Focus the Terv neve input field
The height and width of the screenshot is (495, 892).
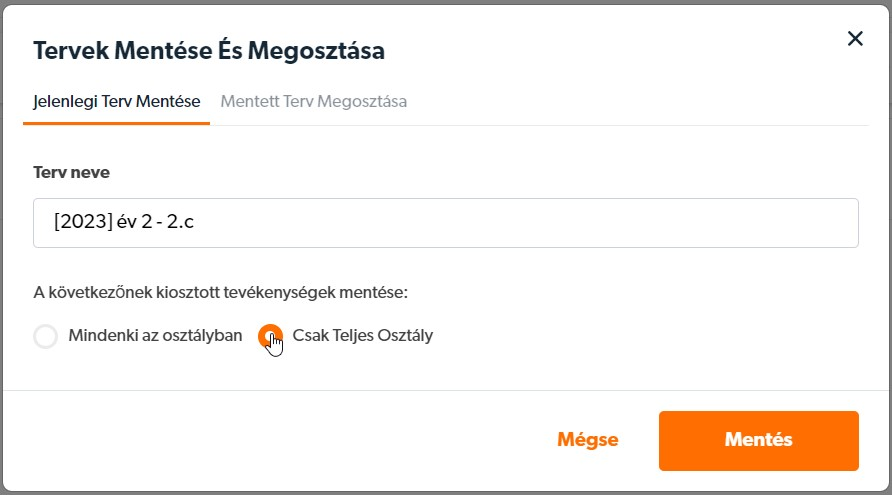pyautogui.click(x=445, y=222)
